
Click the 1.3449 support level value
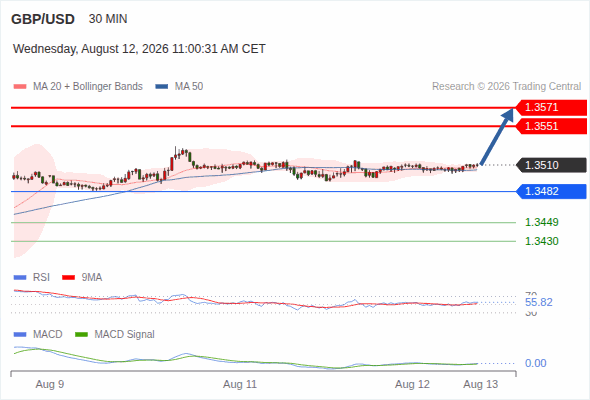click(x=542, y=222)
